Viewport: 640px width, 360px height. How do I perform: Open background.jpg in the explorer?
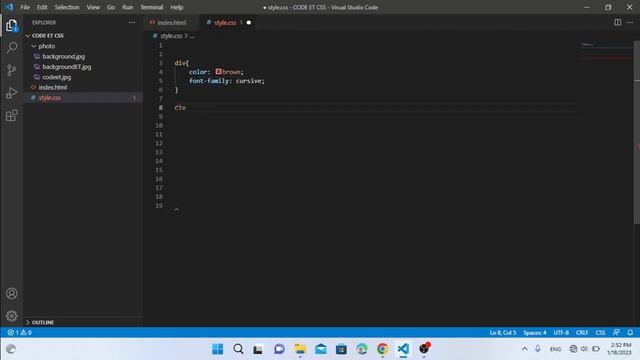click(x=64, y=56)
